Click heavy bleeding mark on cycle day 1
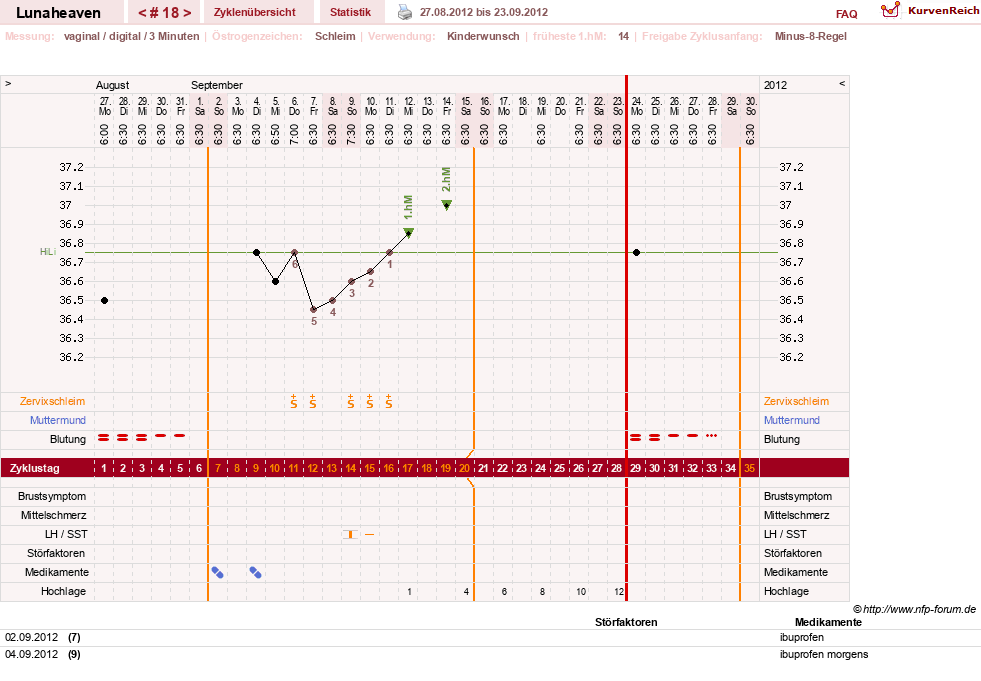 click(104, 438)
